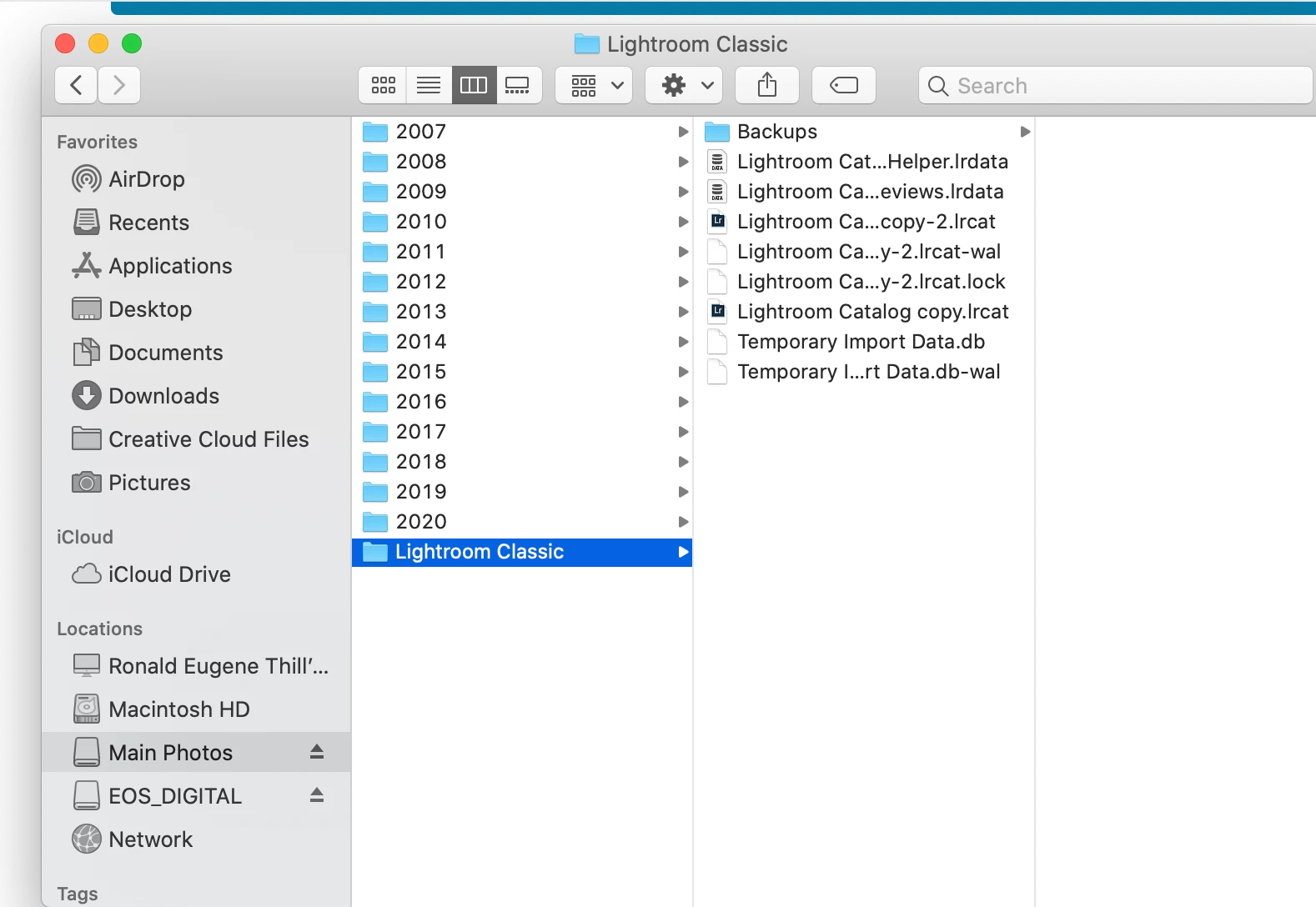Select the 2014 folder
1316x907 pixels.
[x=522, y=342]
